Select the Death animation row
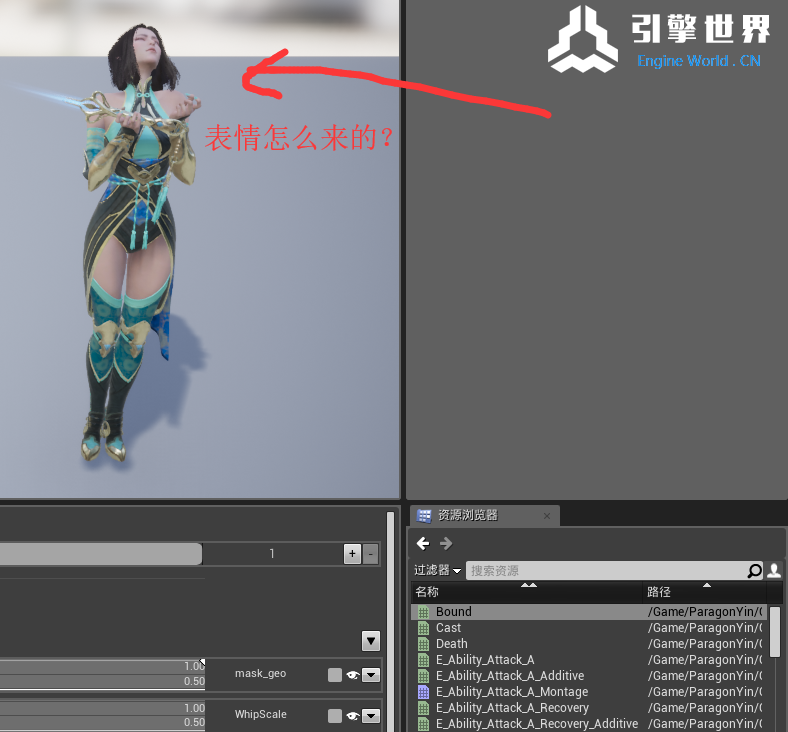Image resolution: width=788 pixels, height=732 pixels. [588, 644]
